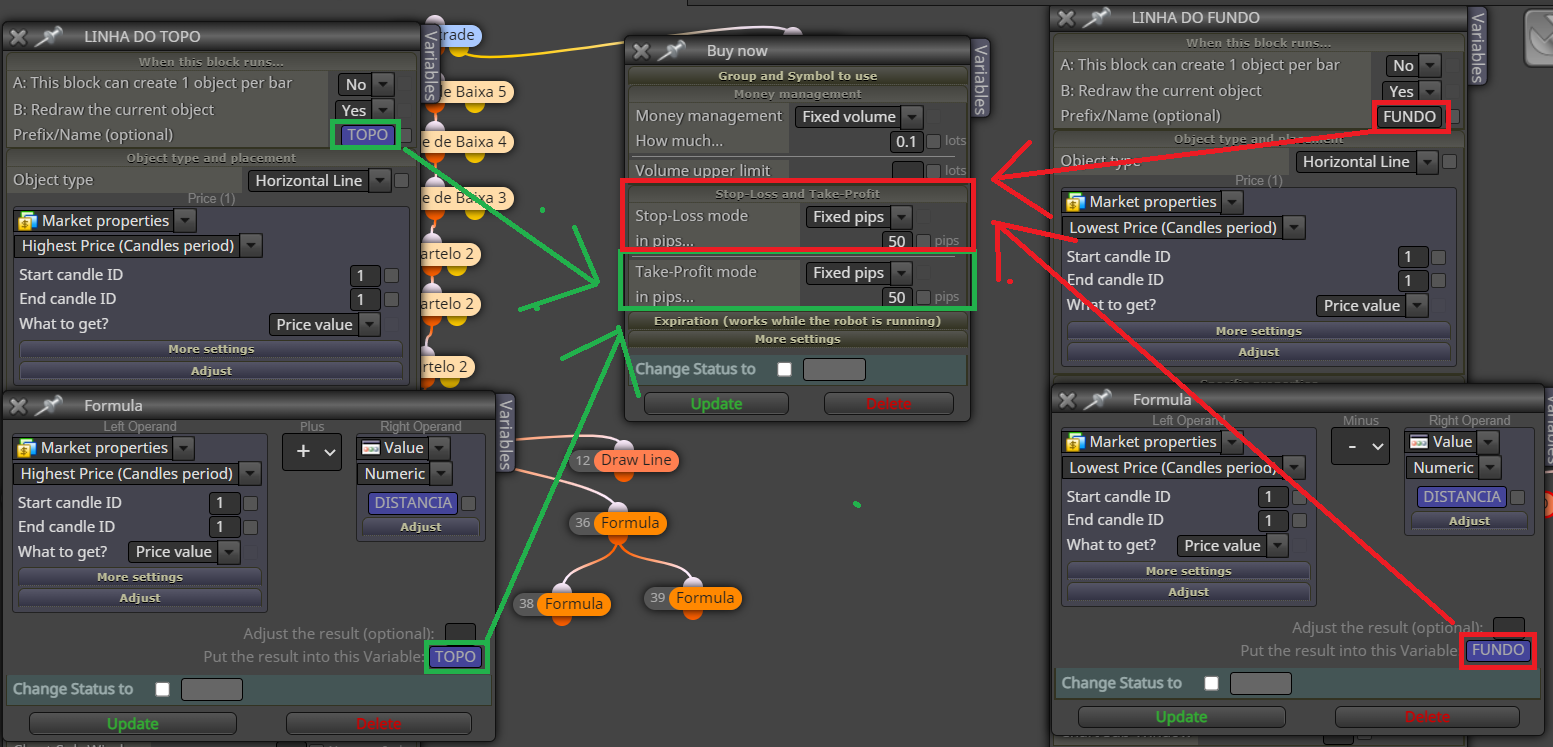Select the Draw Line node numbered 12

coord(636,461)
